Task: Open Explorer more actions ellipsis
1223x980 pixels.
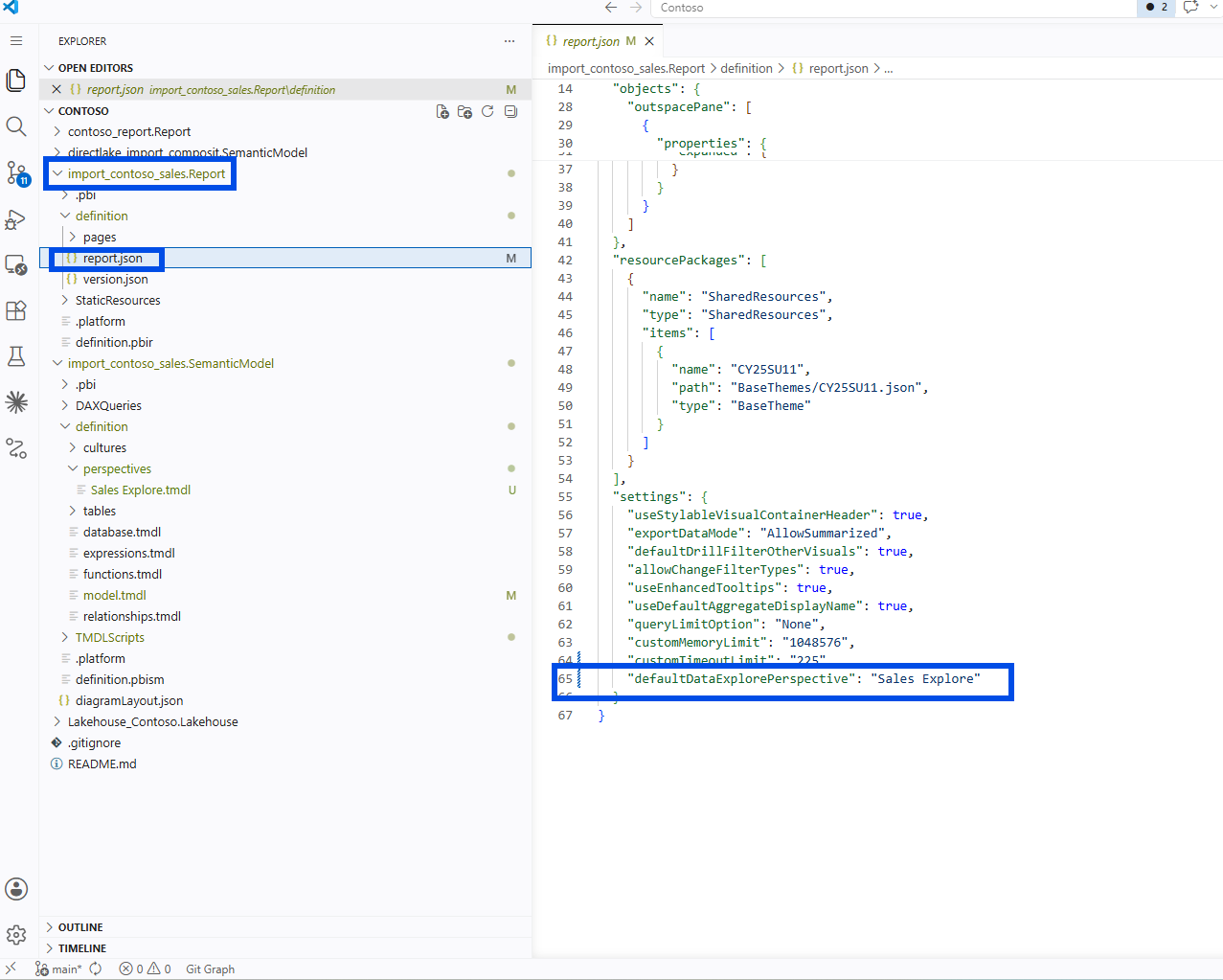Action: click(510, 41)
